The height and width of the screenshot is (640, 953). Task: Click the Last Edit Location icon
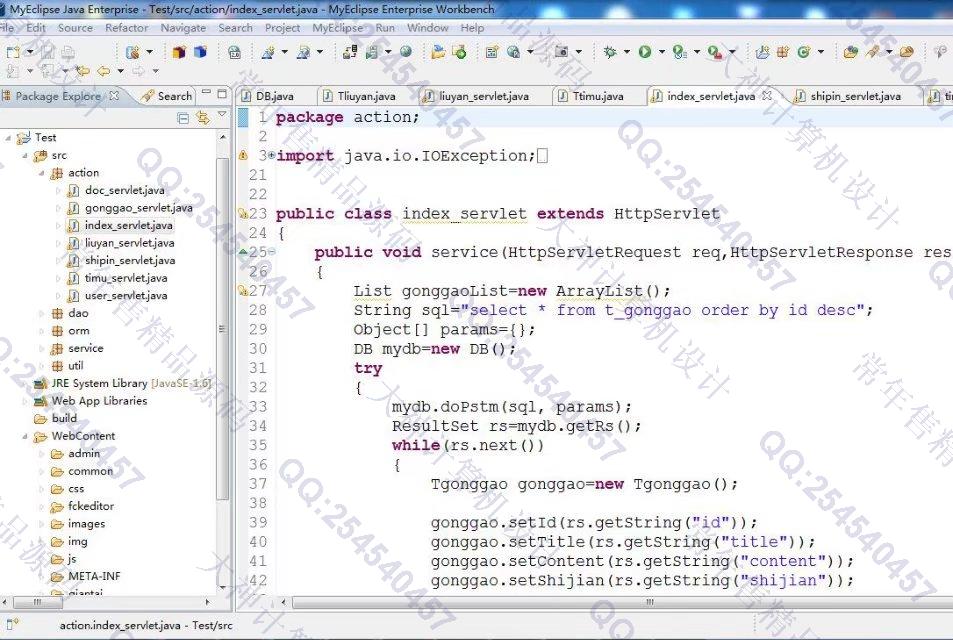pos(81,71)
